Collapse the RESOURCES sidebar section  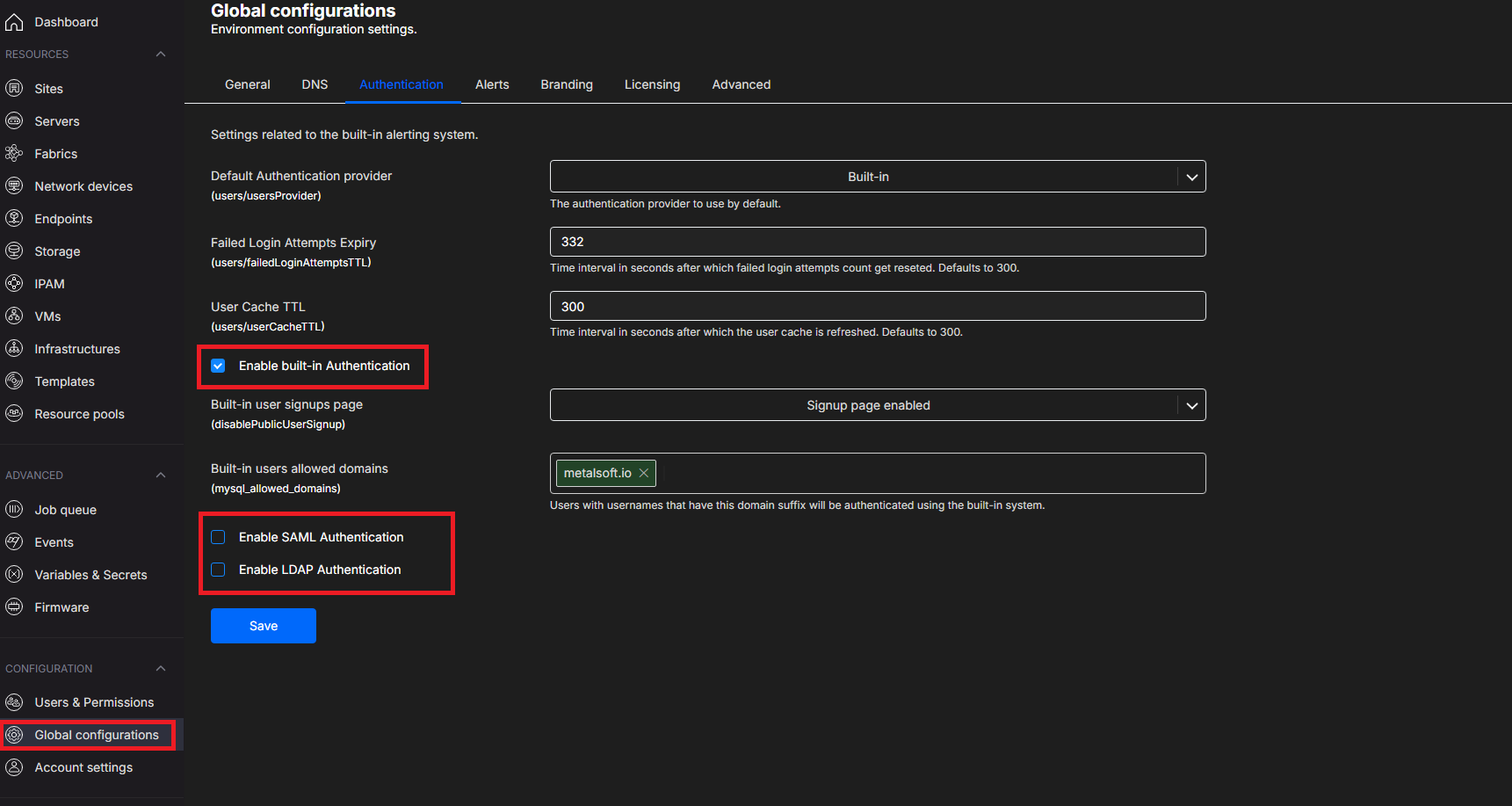(161, 54)
